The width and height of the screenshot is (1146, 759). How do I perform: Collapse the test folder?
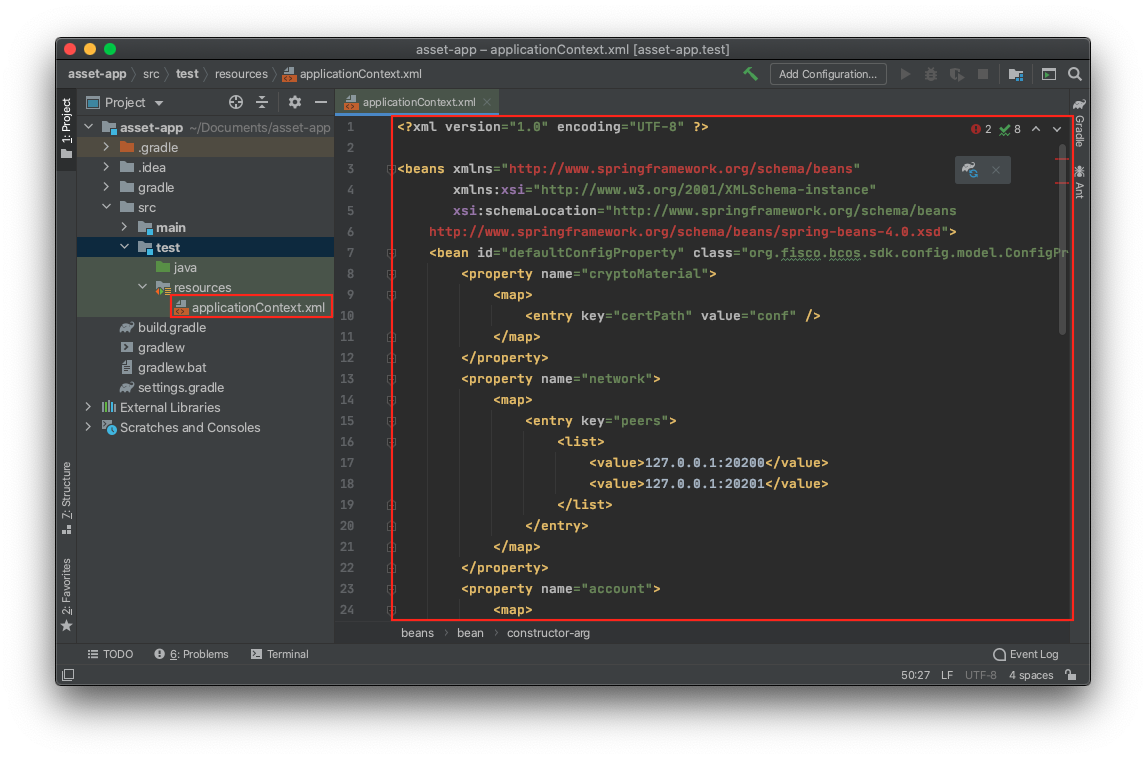125,247
